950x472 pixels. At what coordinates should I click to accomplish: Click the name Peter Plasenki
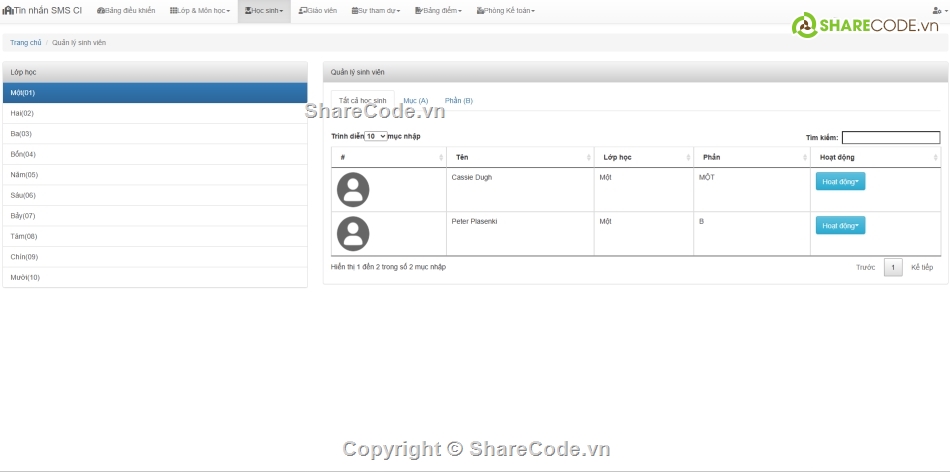point(474,222)
